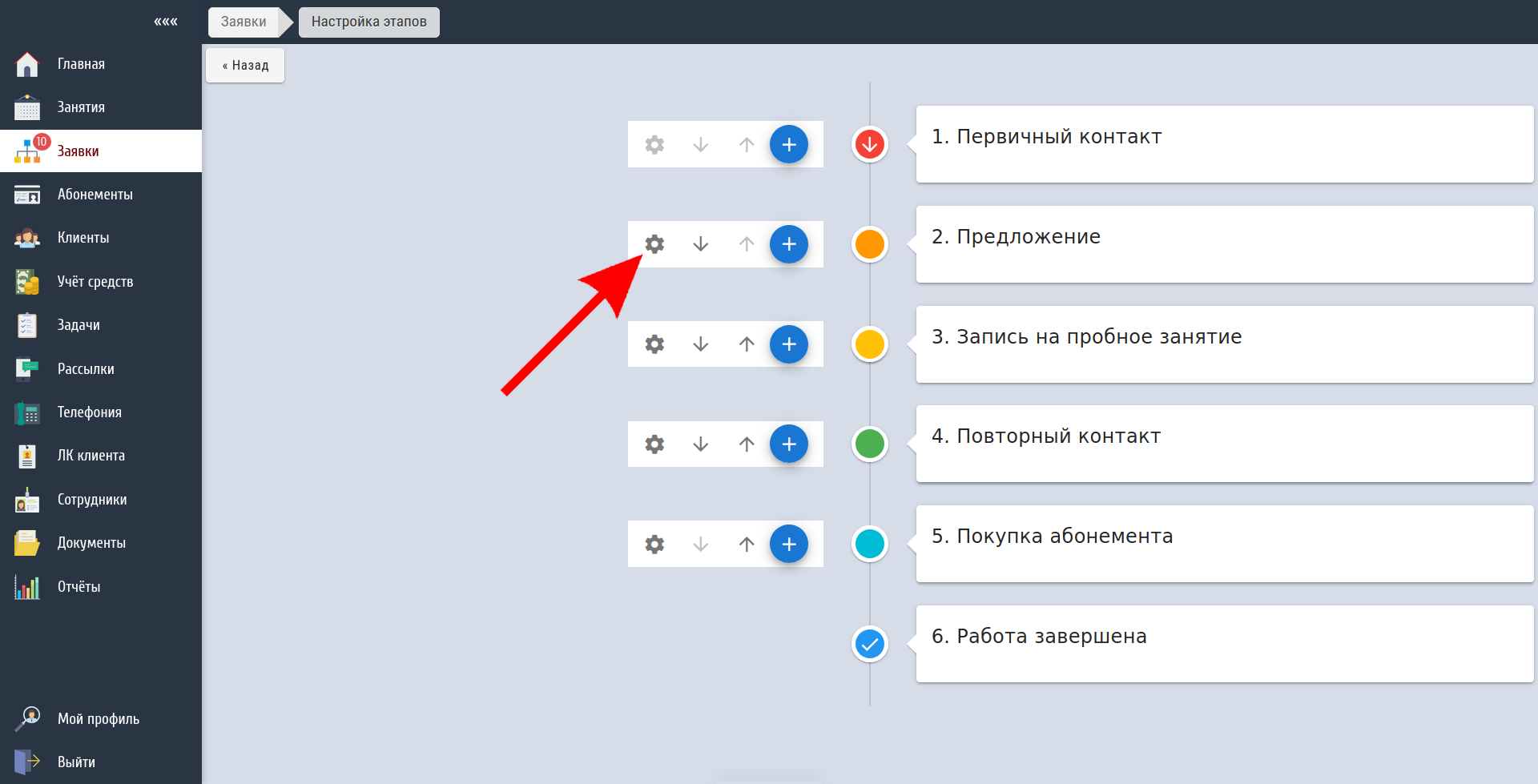
Task: Open settings gear for Покупка абонемента
Action: coord(654,545)
